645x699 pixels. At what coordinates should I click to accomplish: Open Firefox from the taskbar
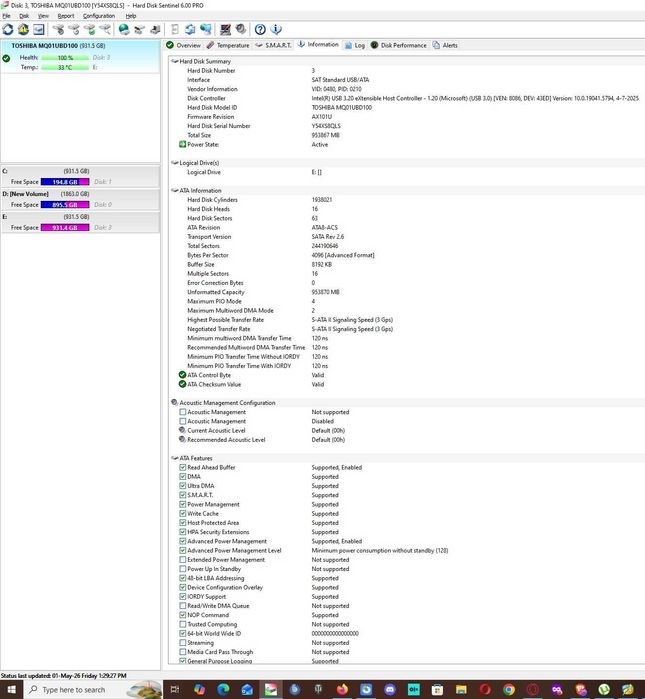(x=342, y=689)
